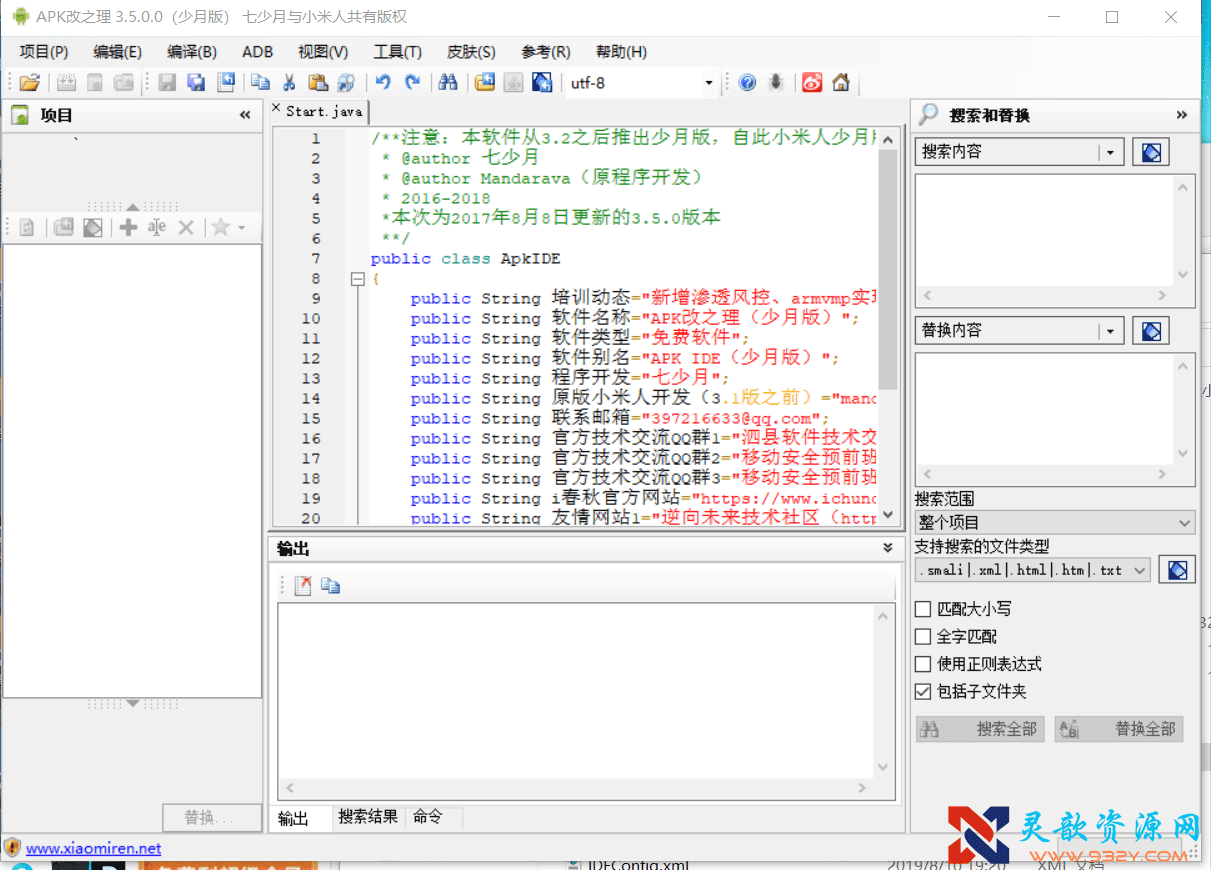Open the star favorites dropdown arrow
This screenshot has width=1211, height=870.
(x=241, y=229)
